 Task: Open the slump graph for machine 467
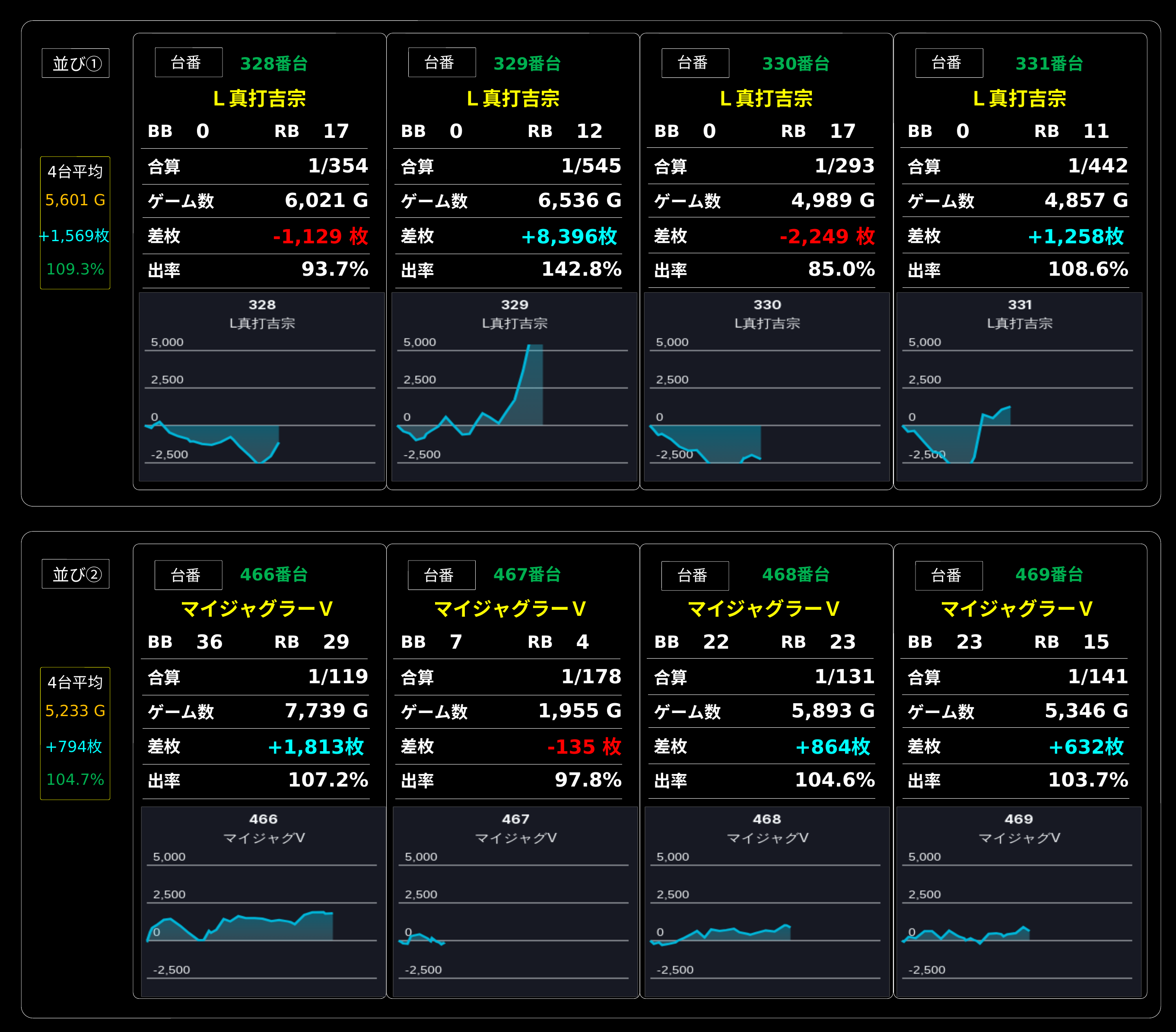[x=515, y=902]
